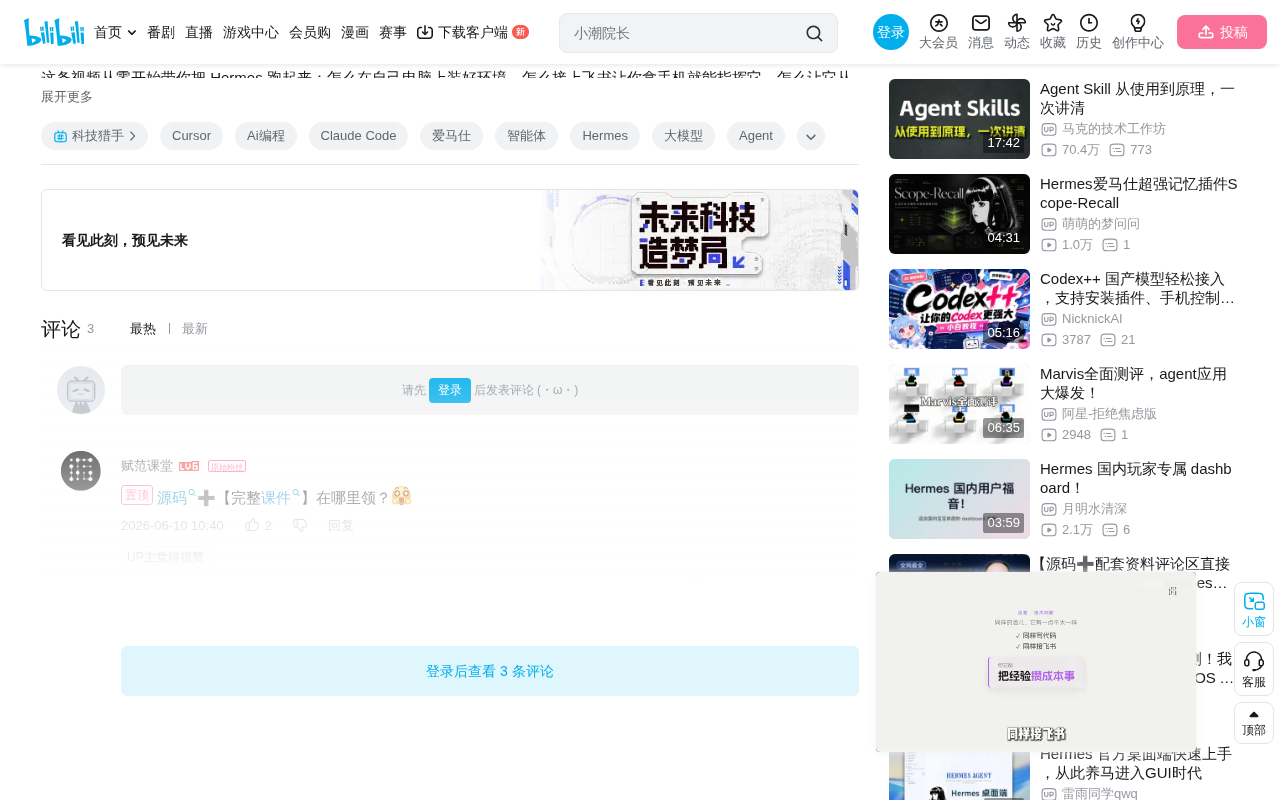Sort comments by 最热
The height and width of the screenshot is (800, 1280).
tap(143, 329)
